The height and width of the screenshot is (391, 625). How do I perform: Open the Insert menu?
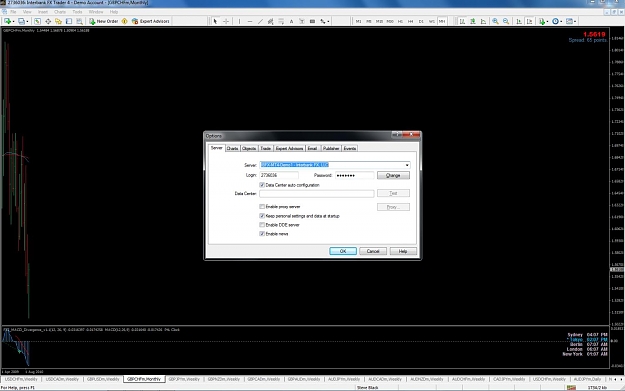[x=43, y=12]
